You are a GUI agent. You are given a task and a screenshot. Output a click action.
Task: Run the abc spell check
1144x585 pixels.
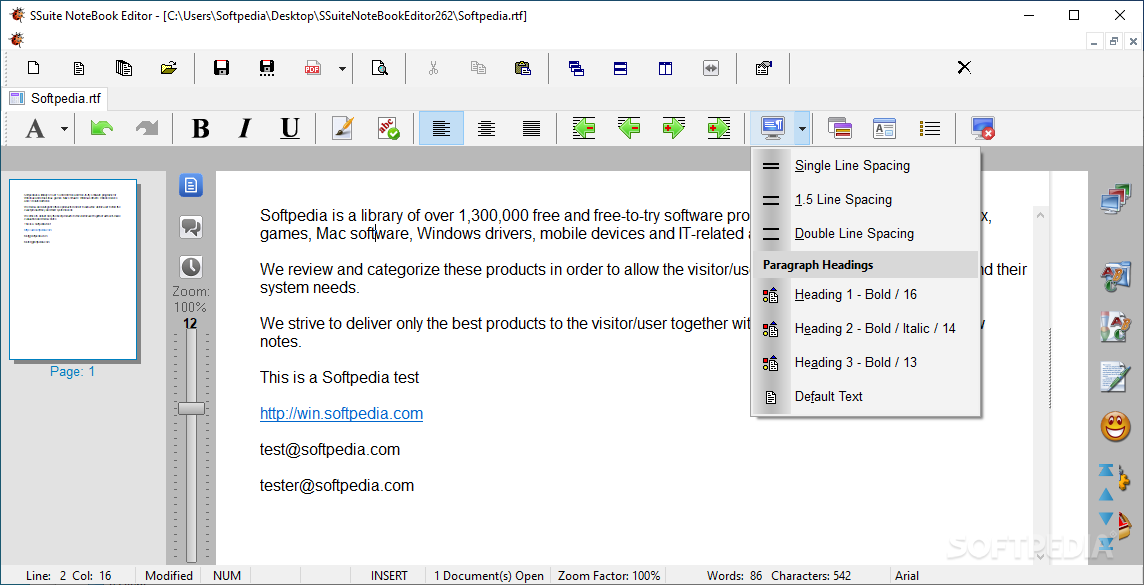[x=388, y=128]
